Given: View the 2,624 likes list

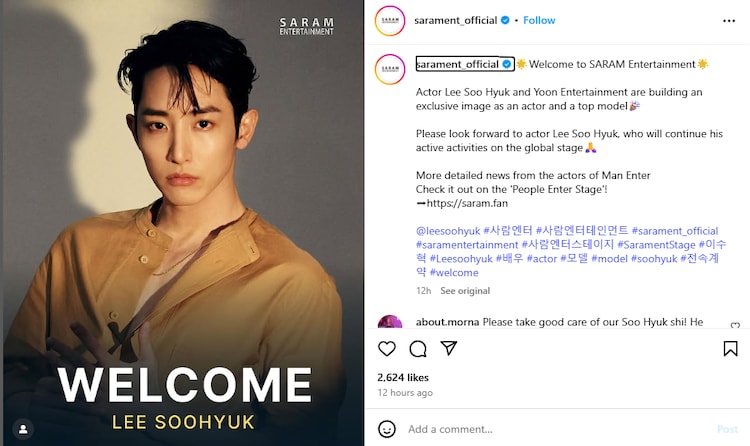Looking at the screenshot, I should pyautogui.click(x=403, y=377).
